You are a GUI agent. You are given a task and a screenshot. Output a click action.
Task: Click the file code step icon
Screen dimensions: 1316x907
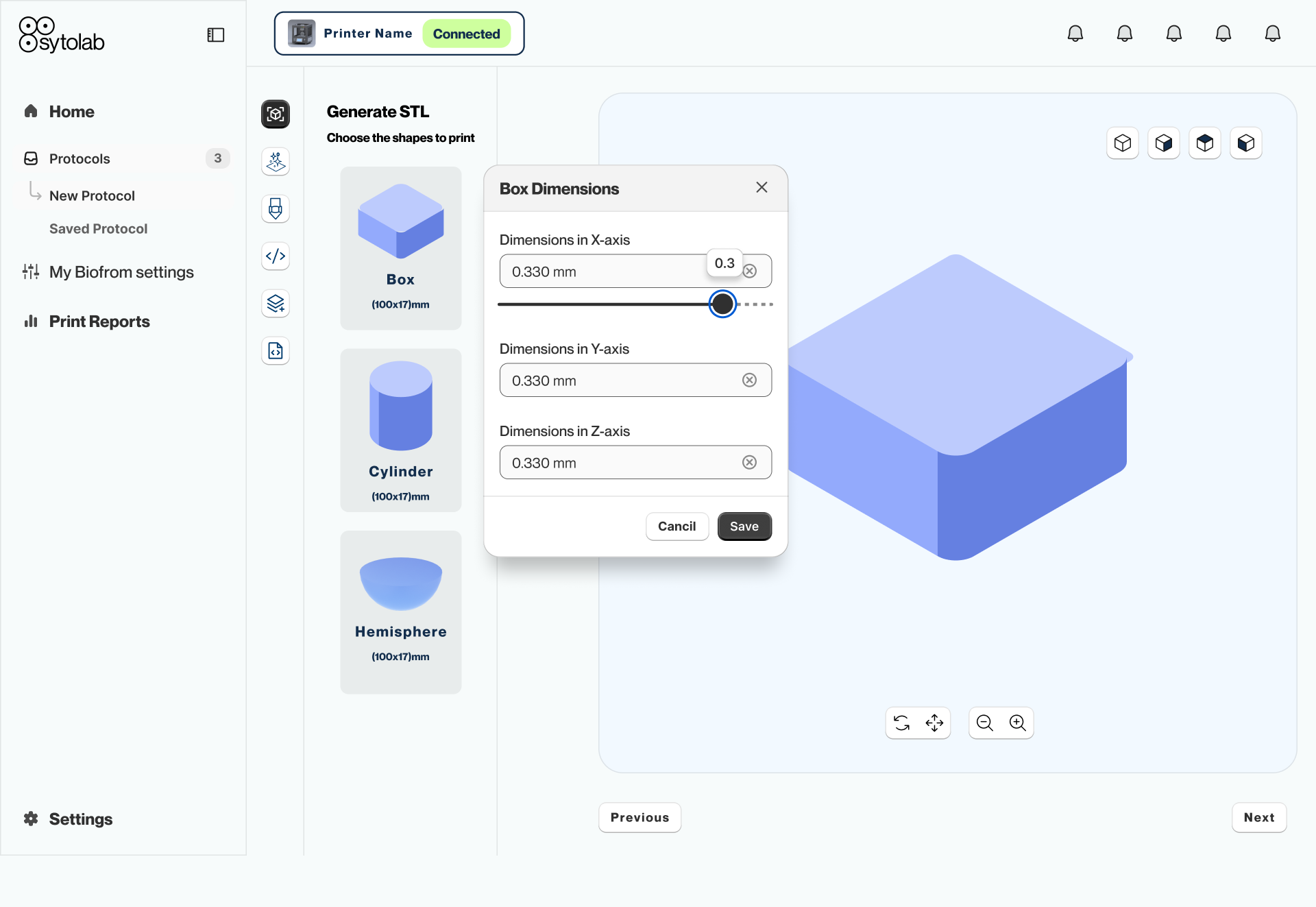click(276, 351)
